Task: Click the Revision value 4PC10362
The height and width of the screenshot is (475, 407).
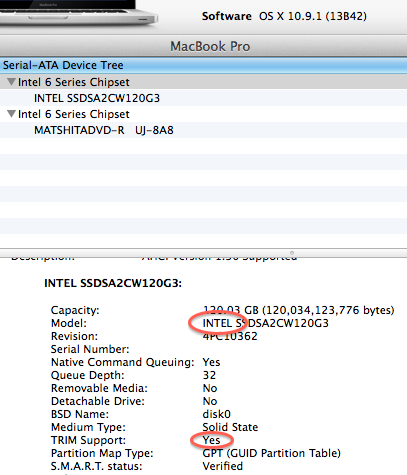Action: coord(230,336)
